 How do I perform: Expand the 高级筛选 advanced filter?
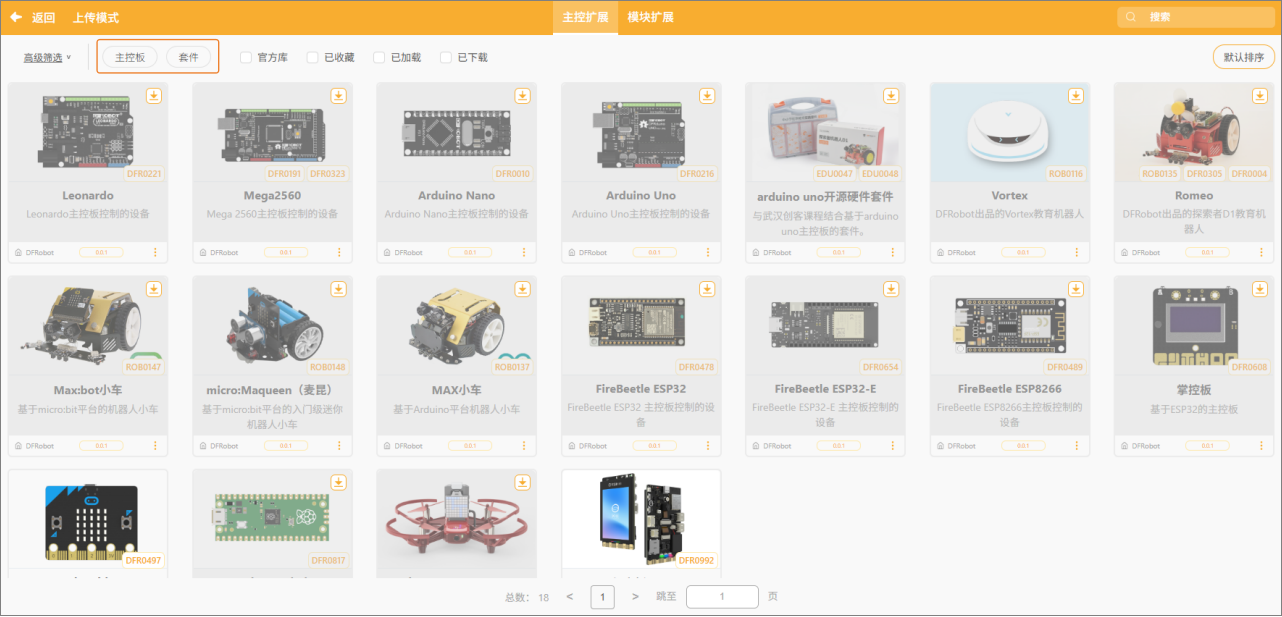47,58
